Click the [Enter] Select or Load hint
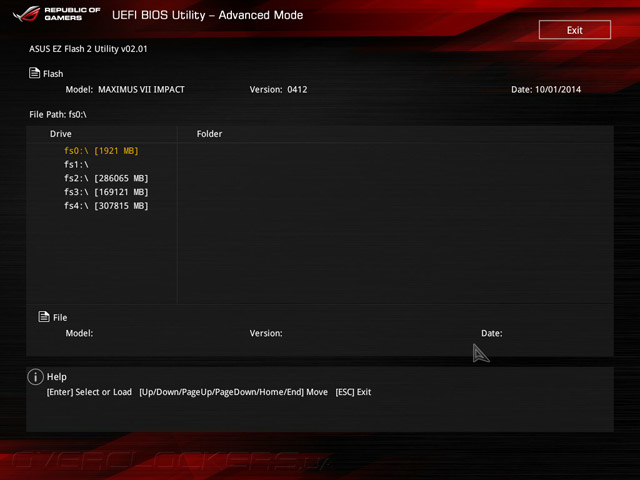This screenshot has width=640, height=480. 89,392
